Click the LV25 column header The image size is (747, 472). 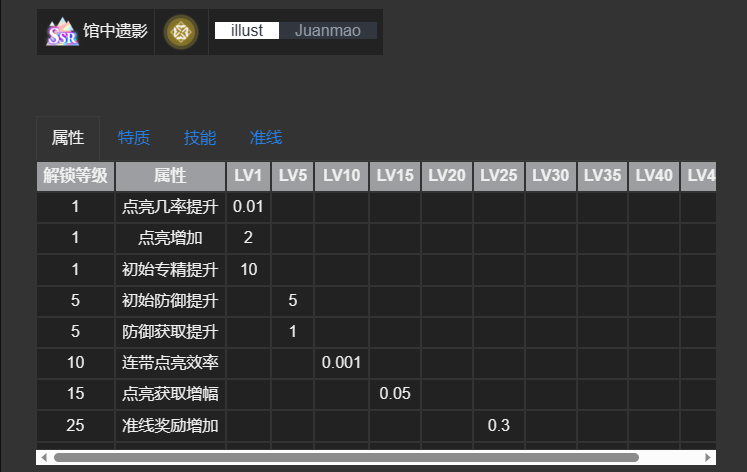(x=499, y=175)
